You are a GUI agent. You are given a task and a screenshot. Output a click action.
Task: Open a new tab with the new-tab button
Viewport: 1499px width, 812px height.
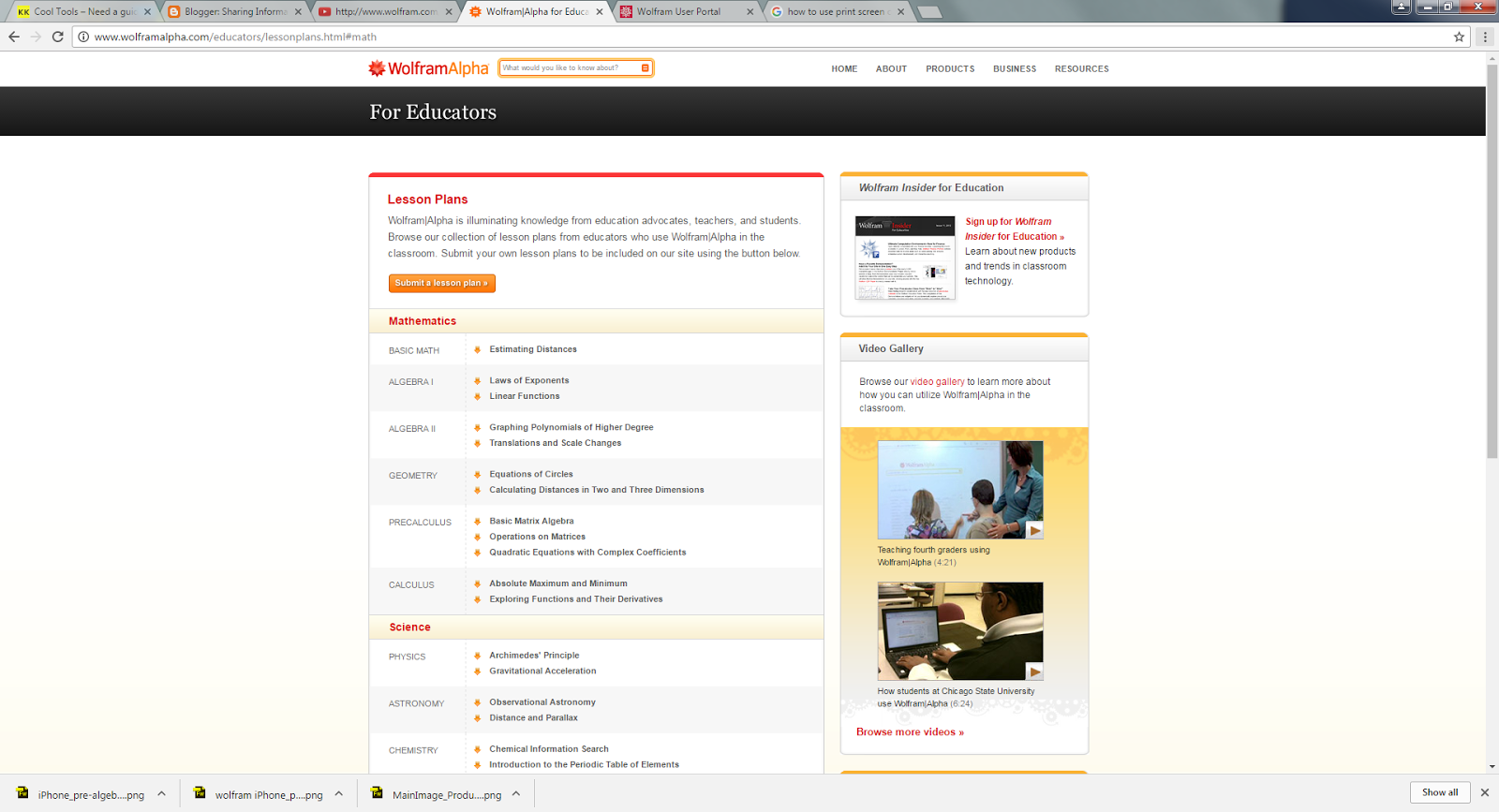point(929,12)
